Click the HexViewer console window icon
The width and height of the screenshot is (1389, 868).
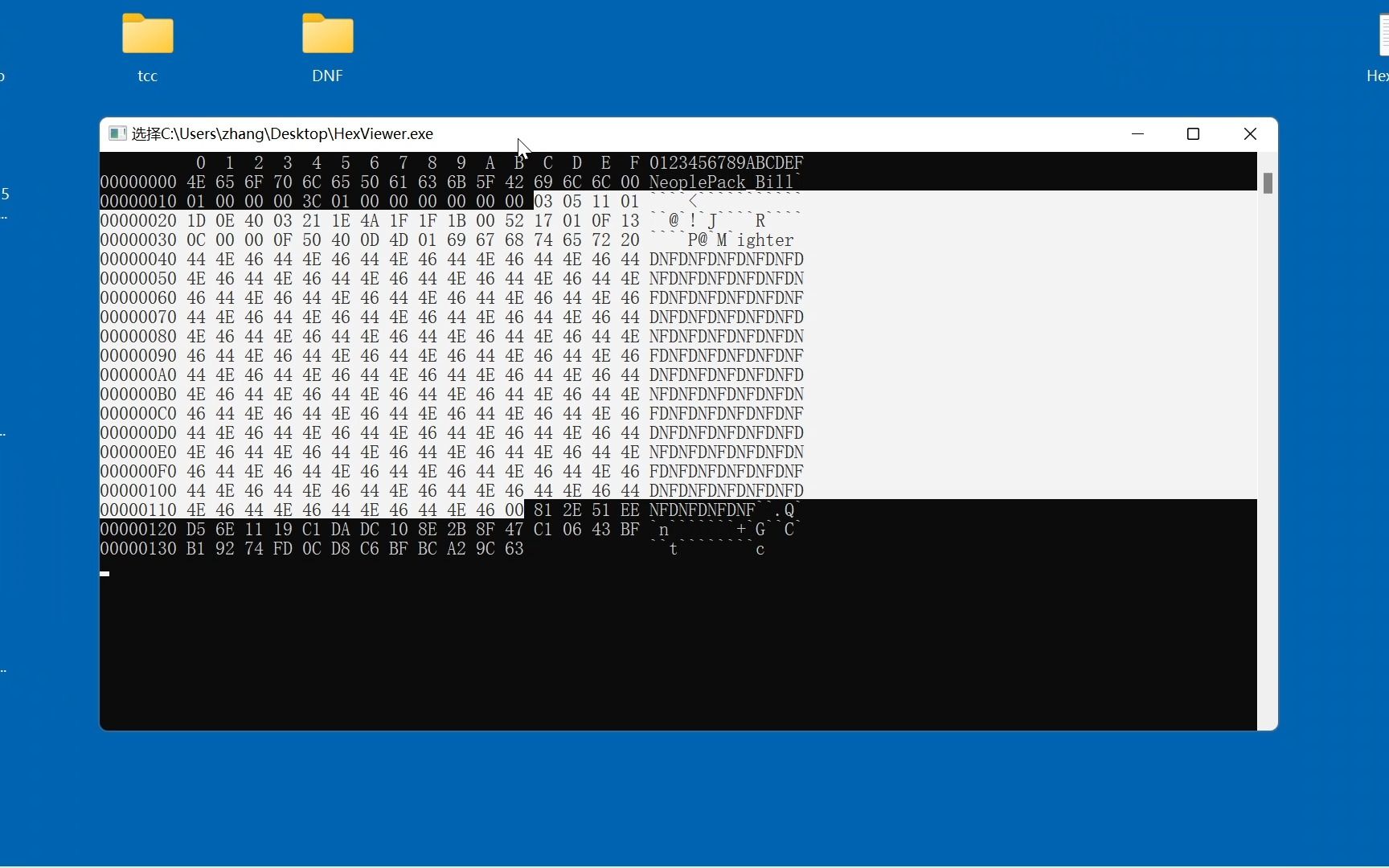[117, 133]
